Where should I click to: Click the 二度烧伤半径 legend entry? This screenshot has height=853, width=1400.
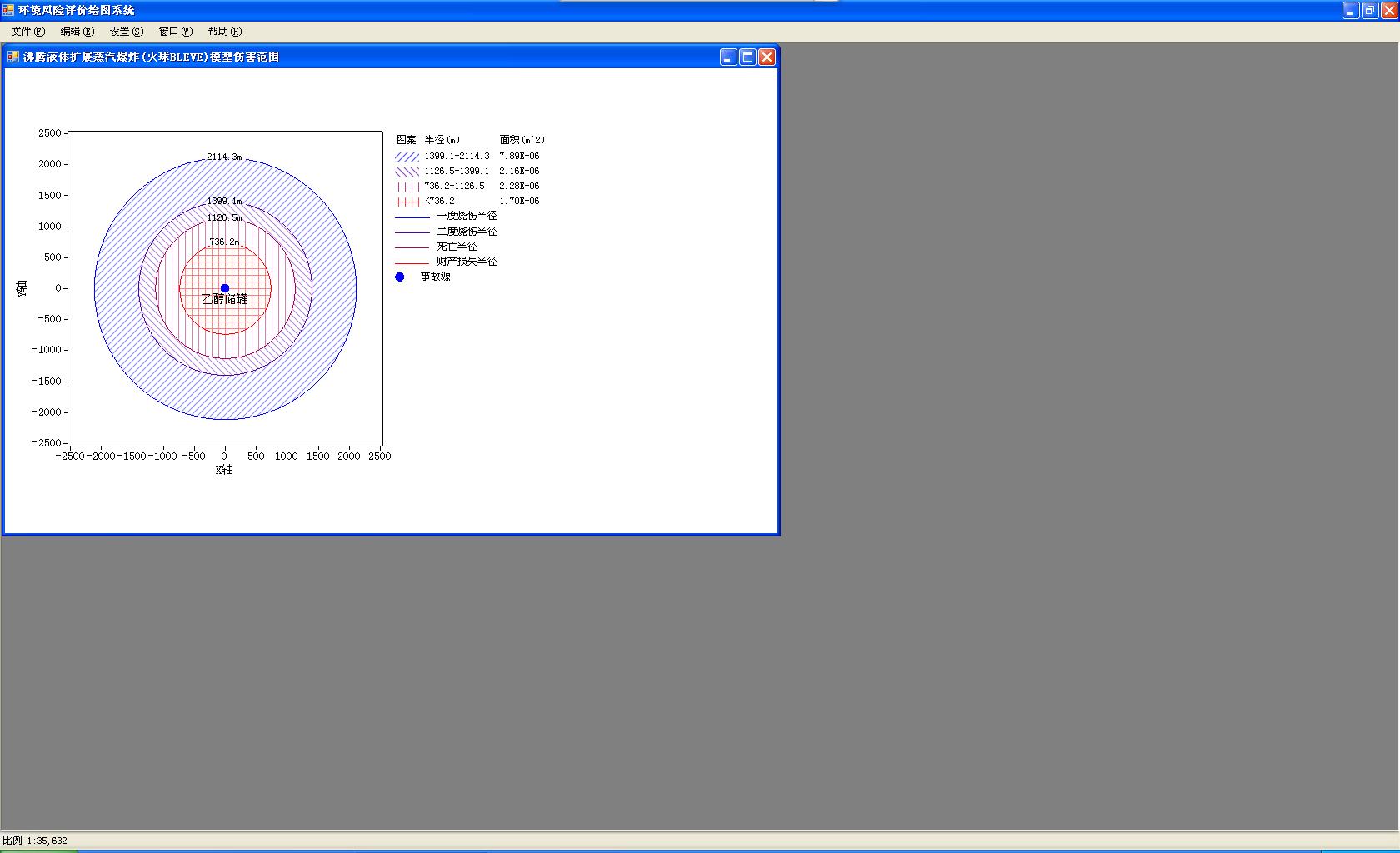[x=467, y=232]
